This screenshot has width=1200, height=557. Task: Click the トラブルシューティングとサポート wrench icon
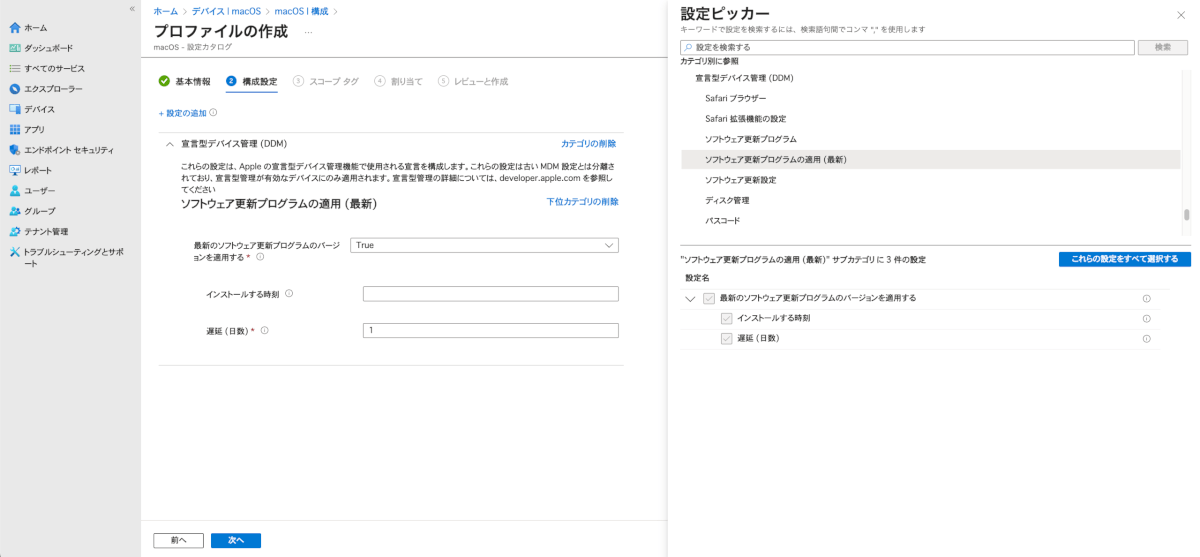click(x=15, y=252)
